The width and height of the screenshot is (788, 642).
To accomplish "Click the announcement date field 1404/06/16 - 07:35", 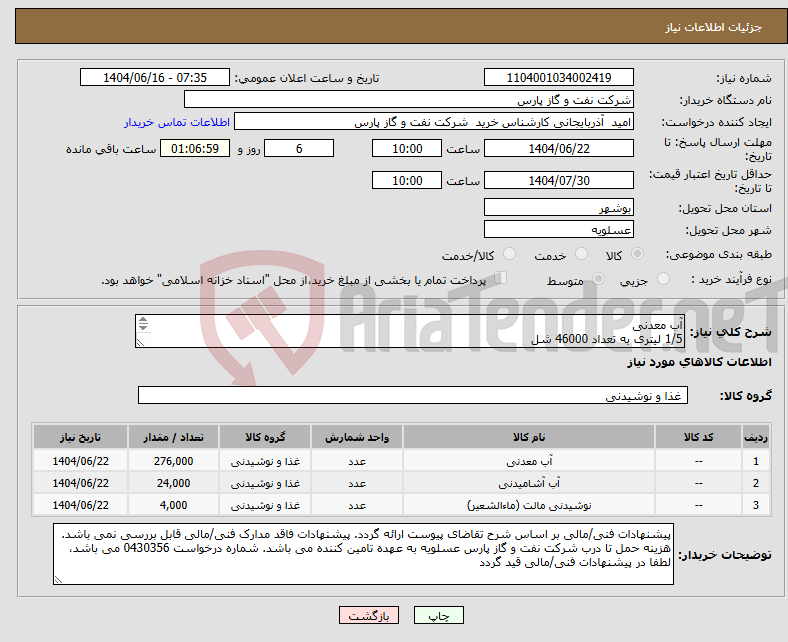I will 155,77.
